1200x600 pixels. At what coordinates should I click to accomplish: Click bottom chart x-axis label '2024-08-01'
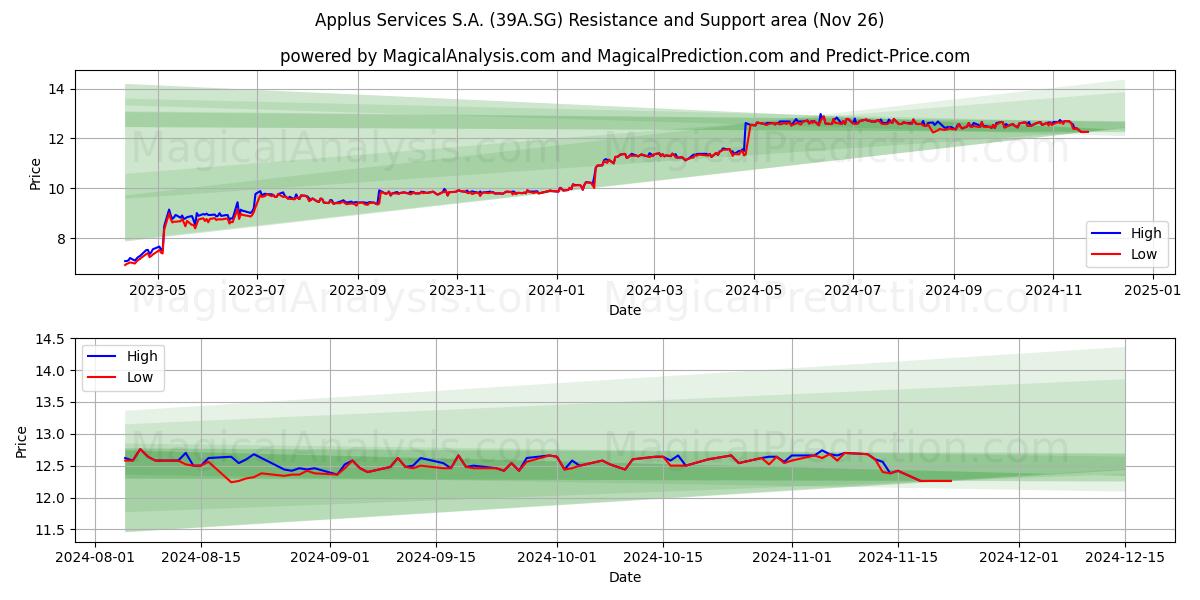point(95,558)
